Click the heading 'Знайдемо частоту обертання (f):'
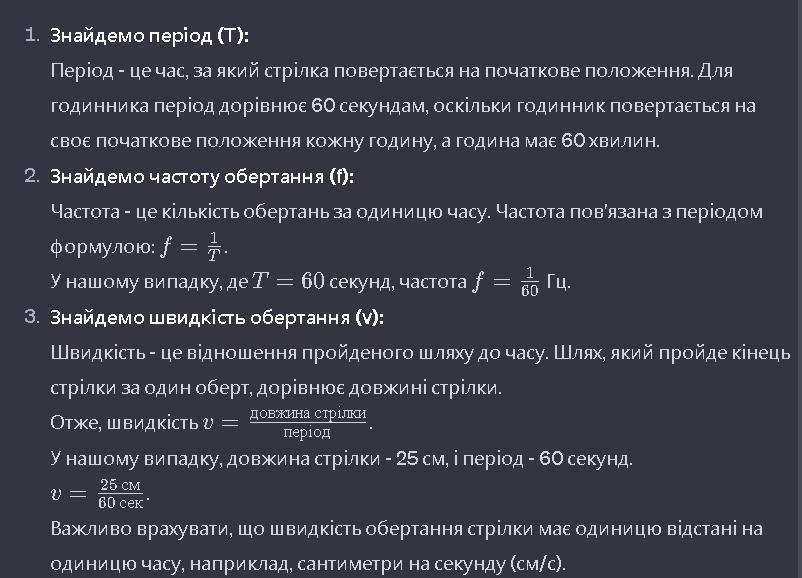 (x=202, y=176)
